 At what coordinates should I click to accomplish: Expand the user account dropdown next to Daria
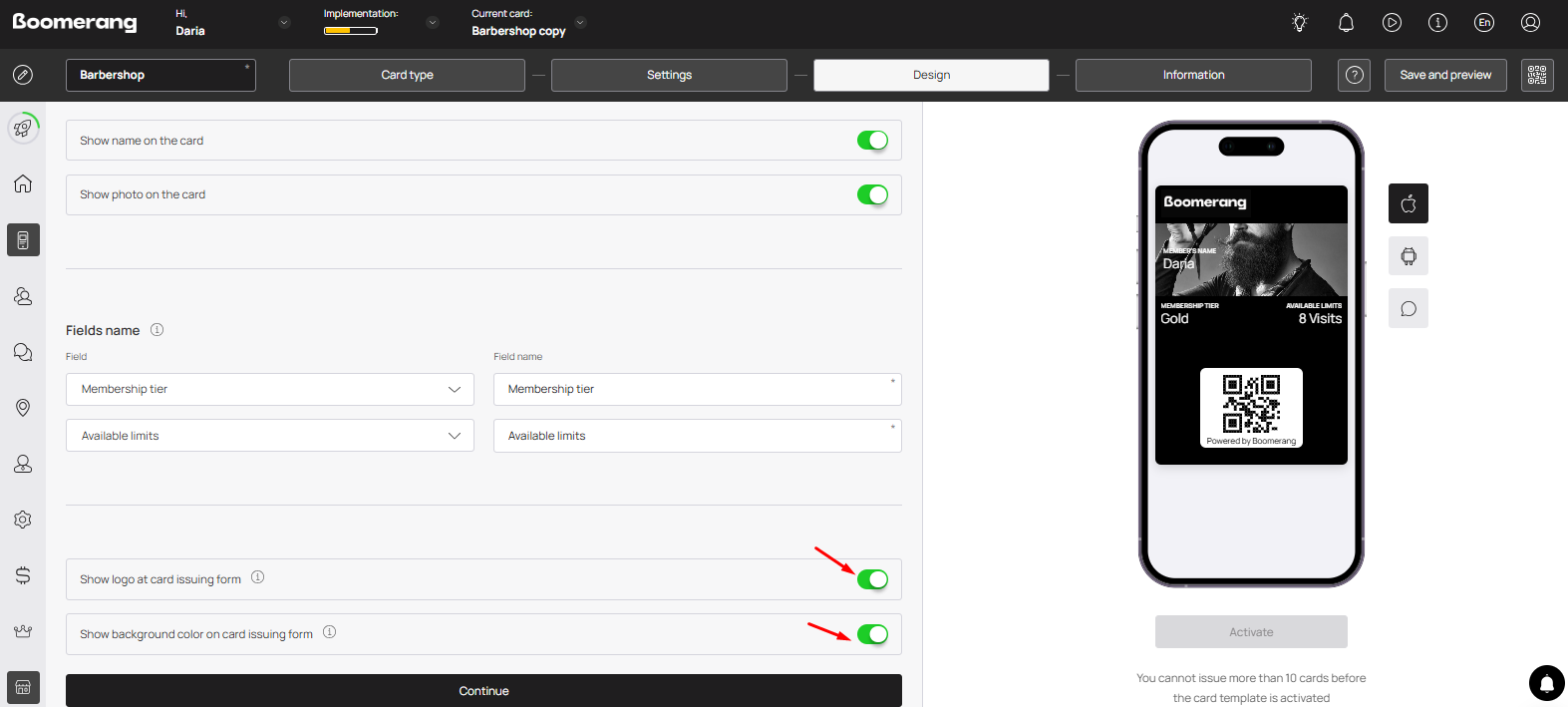point(284,23)
